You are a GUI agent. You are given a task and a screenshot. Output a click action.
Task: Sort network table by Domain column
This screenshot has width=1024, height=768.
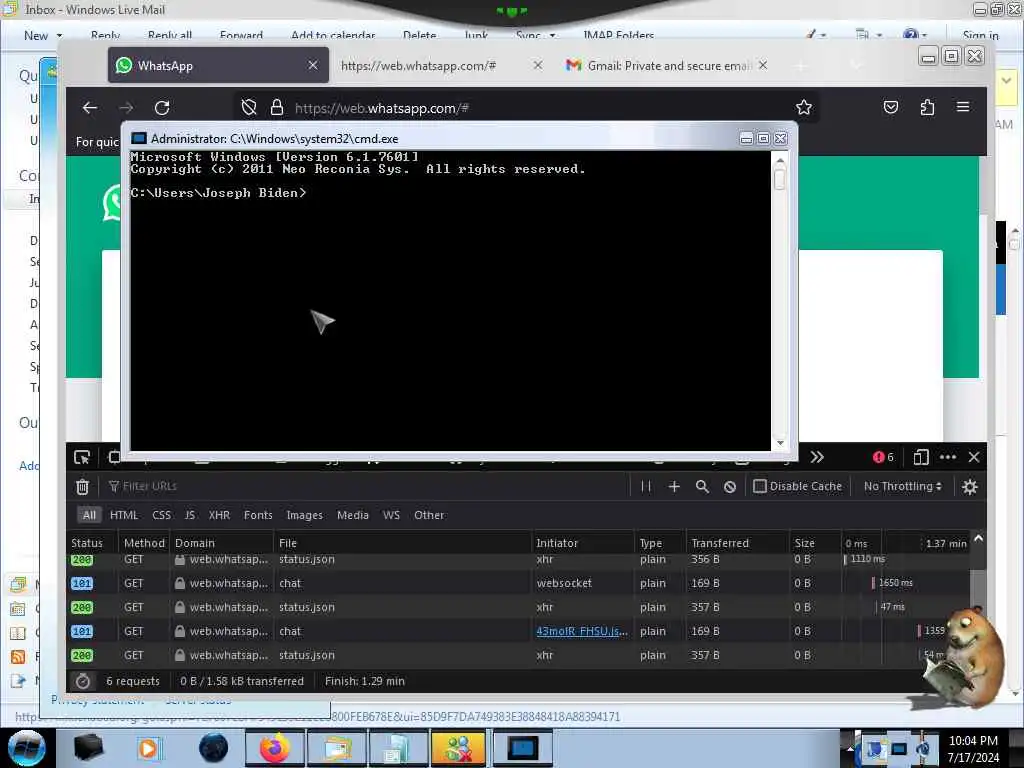coord(221,543)
